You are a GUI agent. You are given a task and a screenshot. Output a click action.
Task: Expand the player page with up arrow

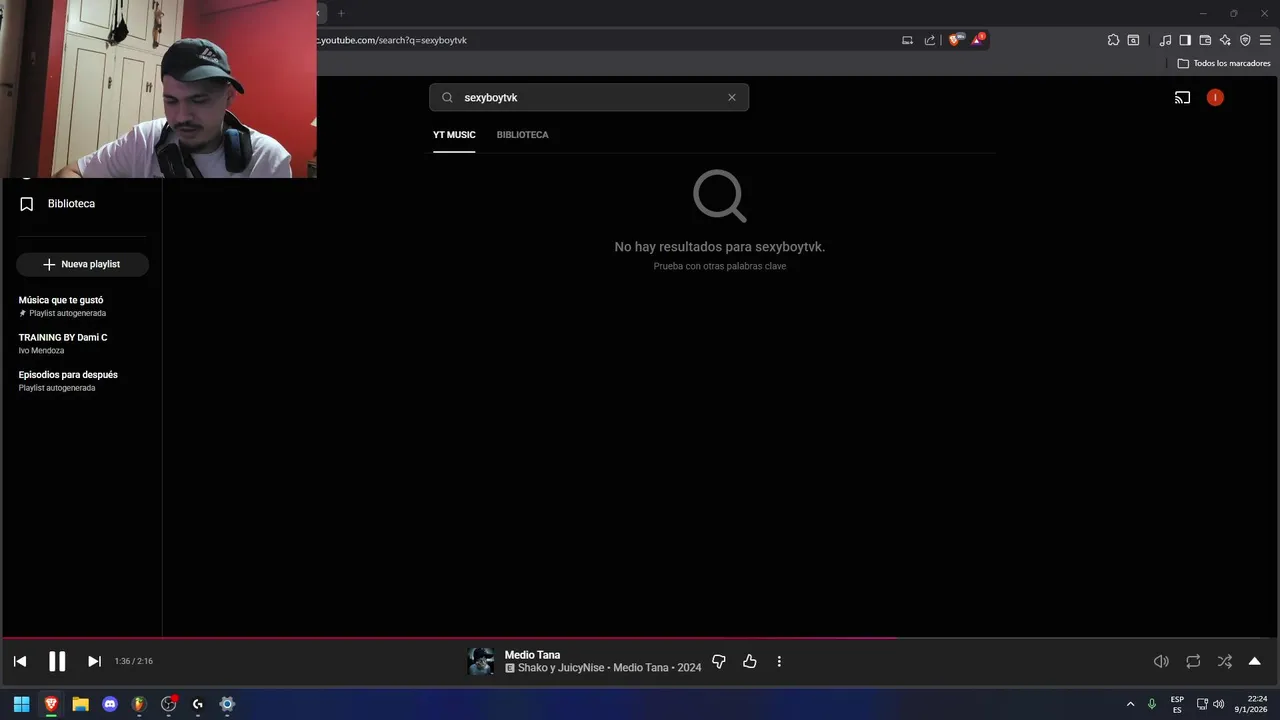(x=1254, y=661)
